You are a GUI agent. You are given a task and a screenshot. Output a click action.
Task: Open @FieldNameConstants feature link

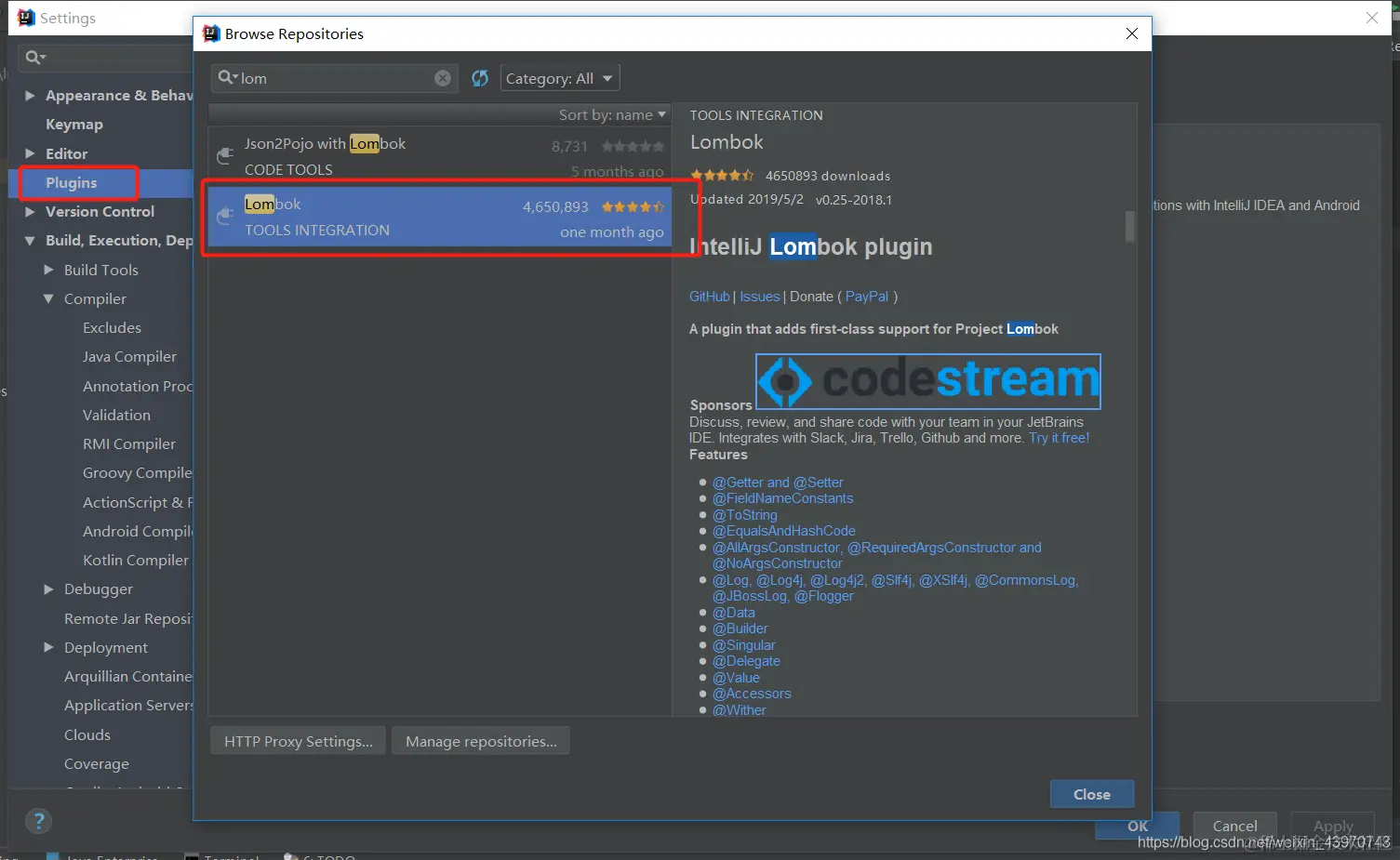[782, 498]
